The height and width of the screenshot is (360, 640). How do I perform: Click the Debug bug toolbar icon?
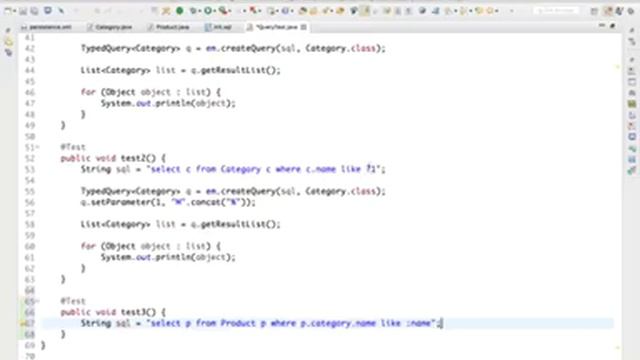(x=193, y=11)
